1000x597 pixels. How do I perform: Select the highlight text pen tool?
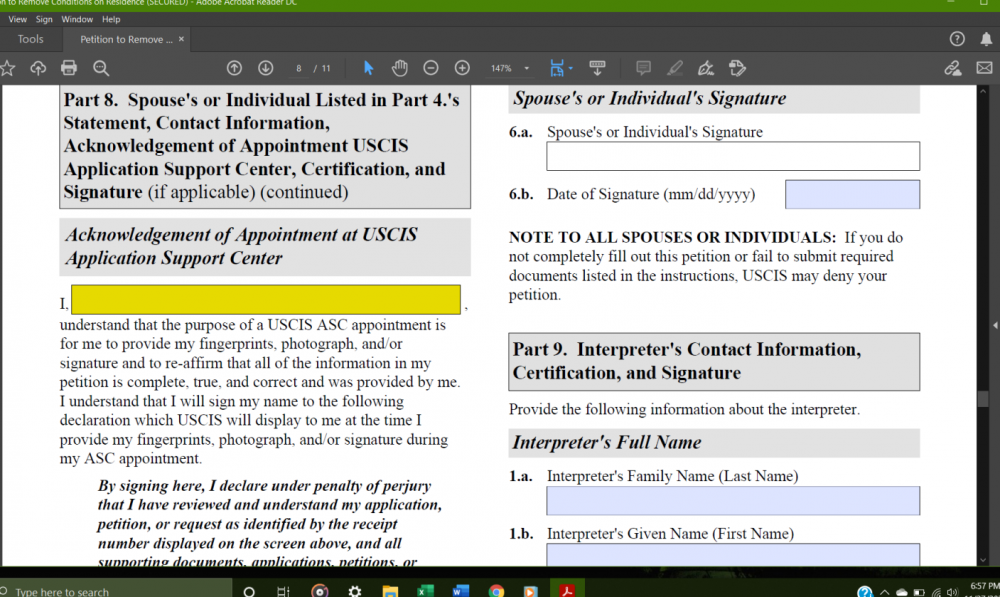coord(675,68)
